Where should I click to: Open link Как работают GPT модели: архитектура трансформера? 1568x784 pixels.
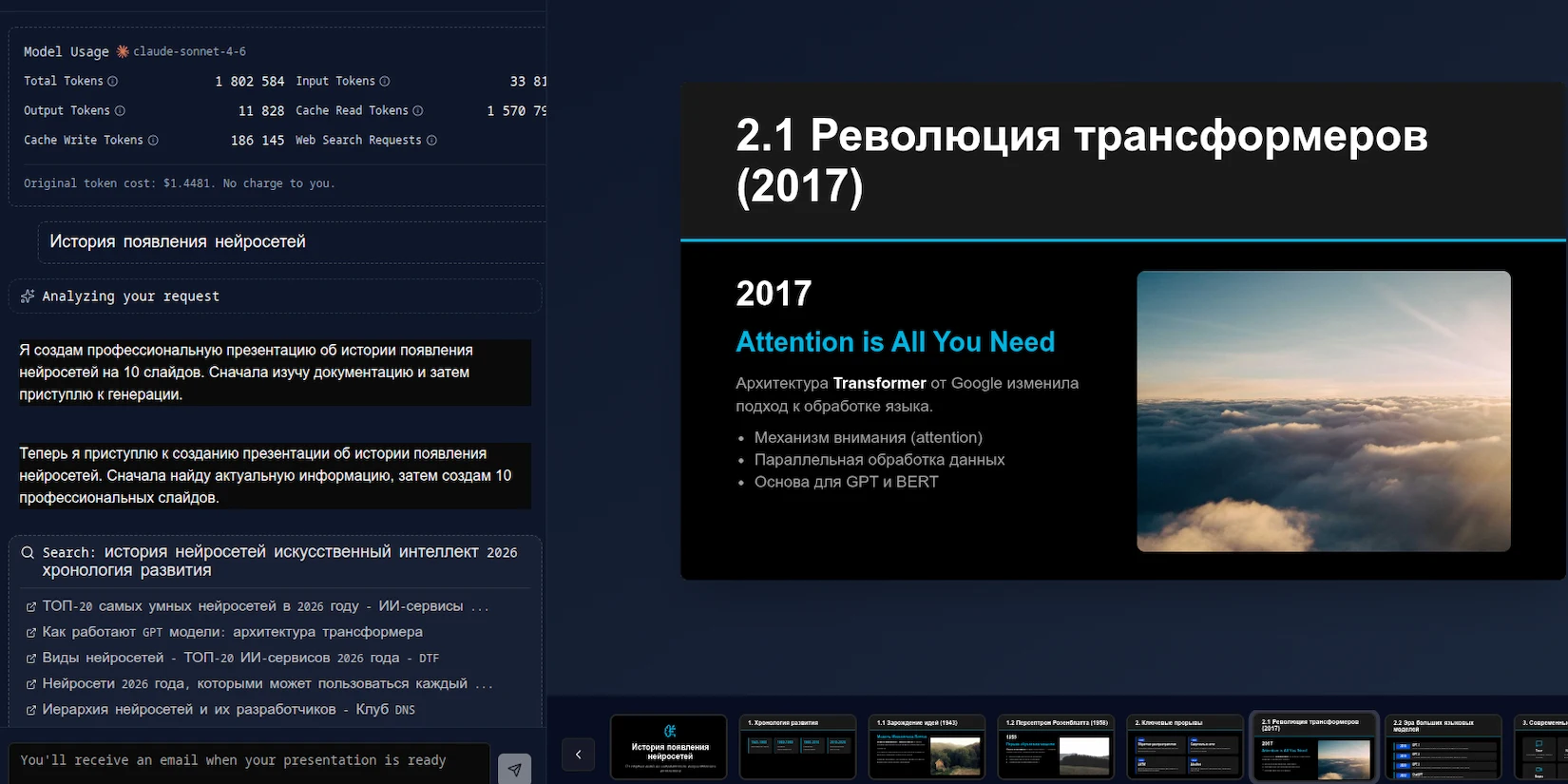click(x=233, y=632)
